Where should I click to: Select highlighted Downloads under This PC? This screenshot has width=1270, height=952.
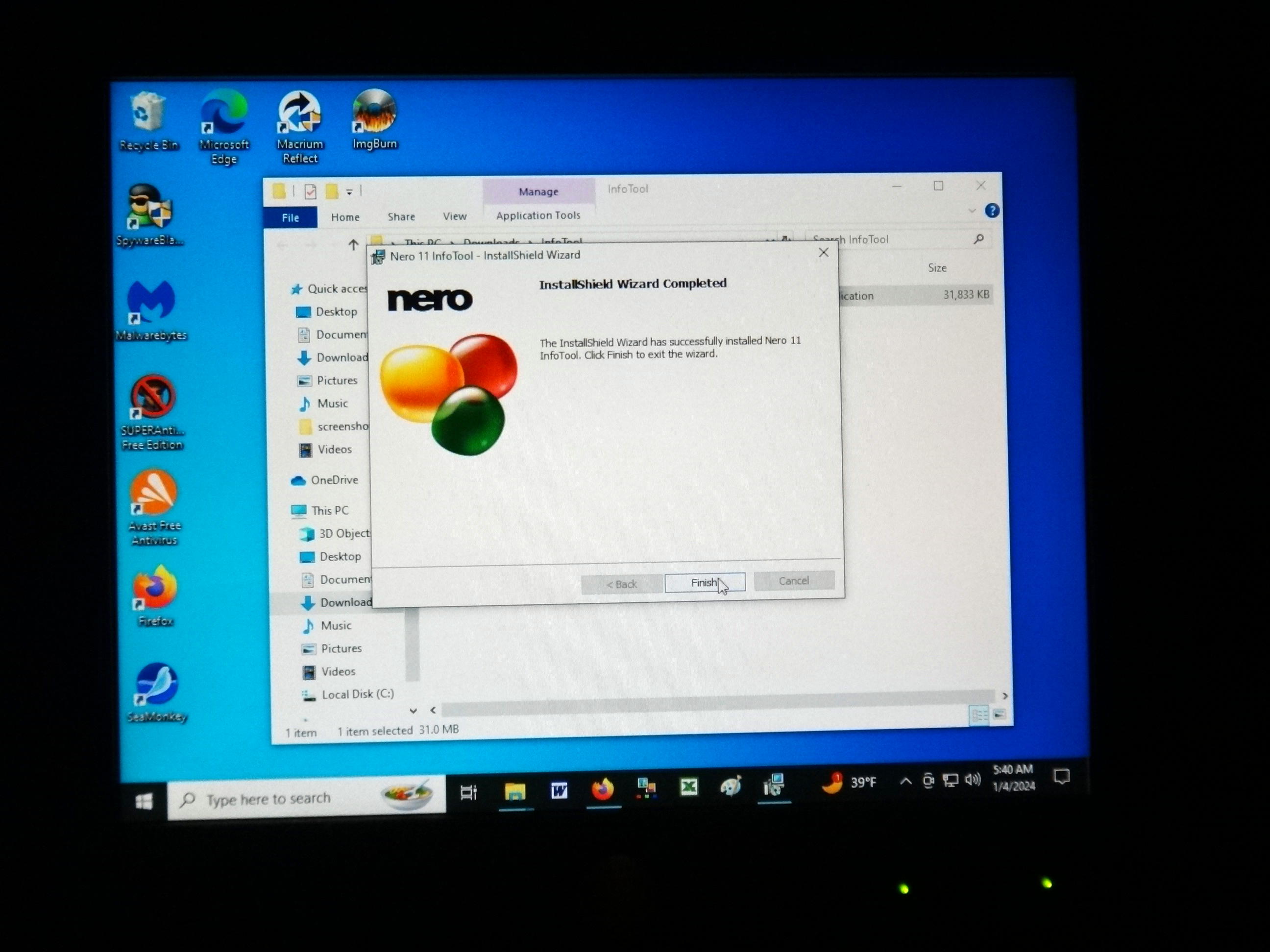[x=337, y=602]
